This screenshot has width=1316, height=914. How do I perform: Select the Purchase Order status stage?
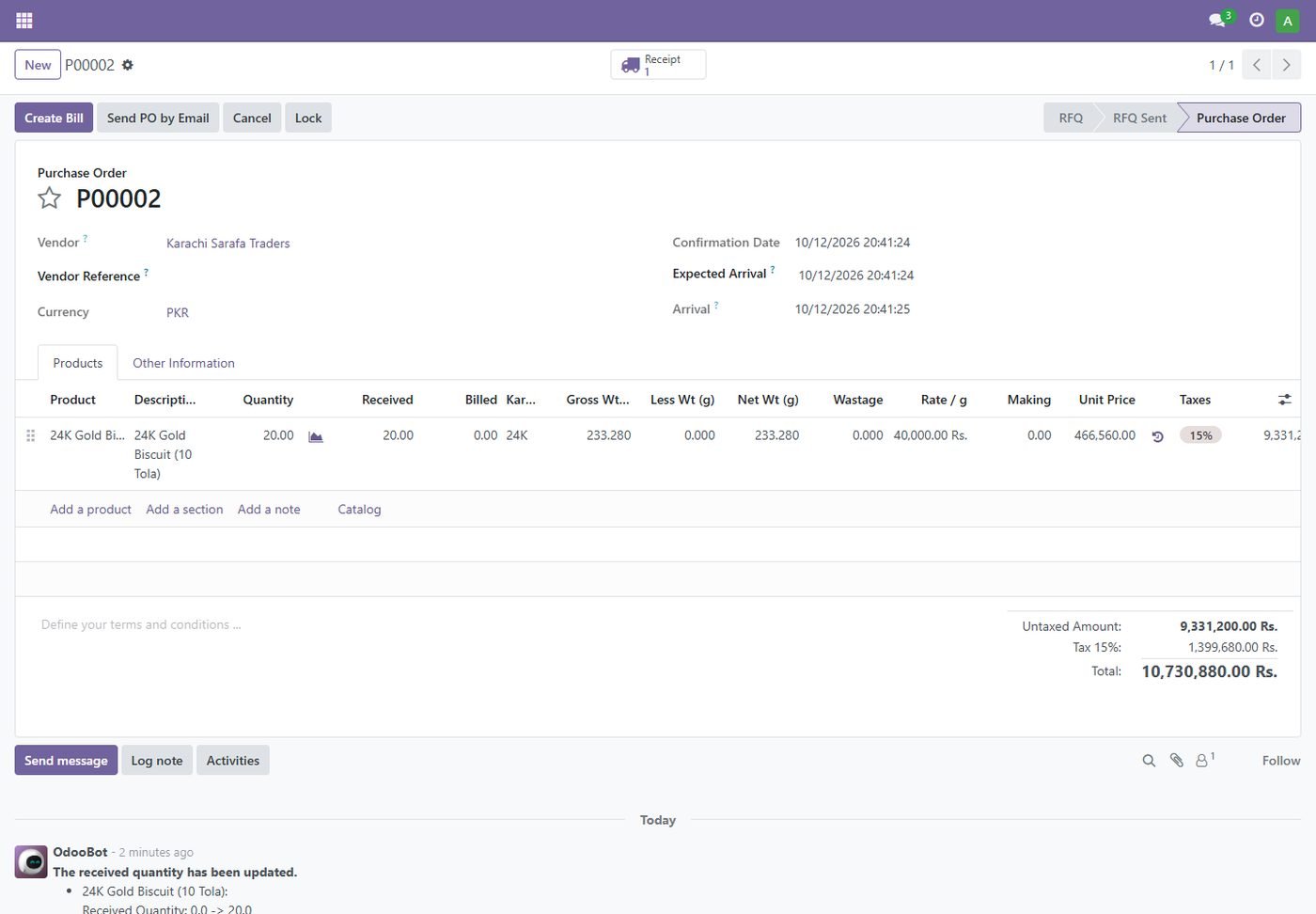pyautogui.click(x=1241, y=118)
